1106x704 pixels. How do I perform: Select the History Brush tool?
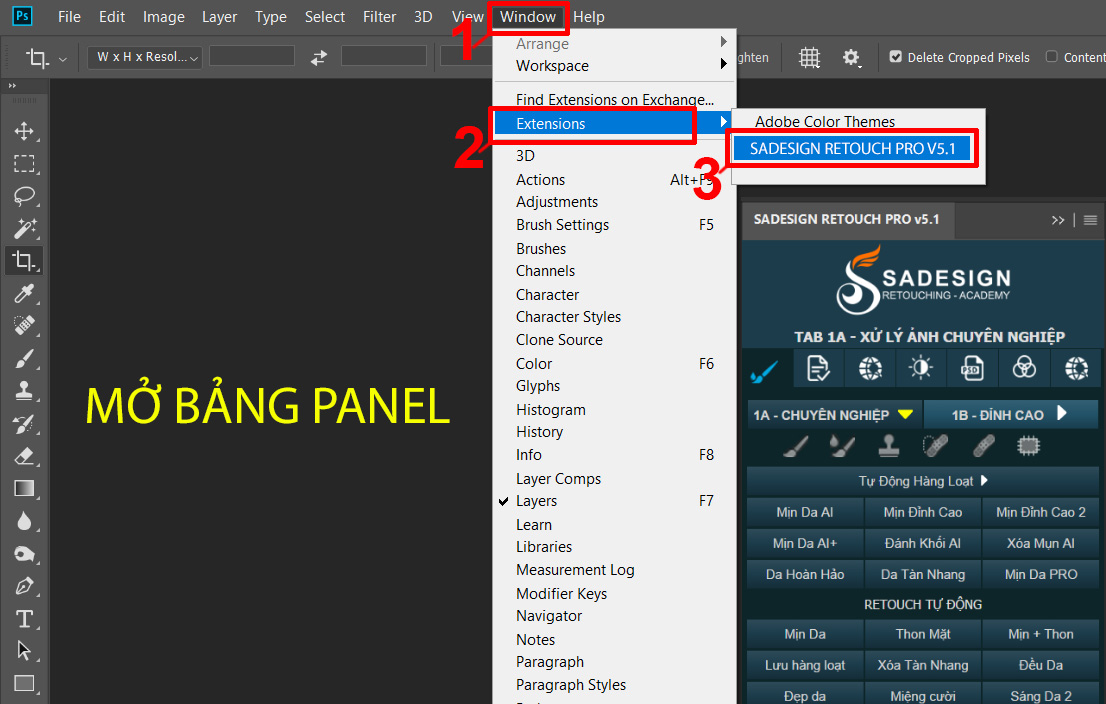click(24, 423)
